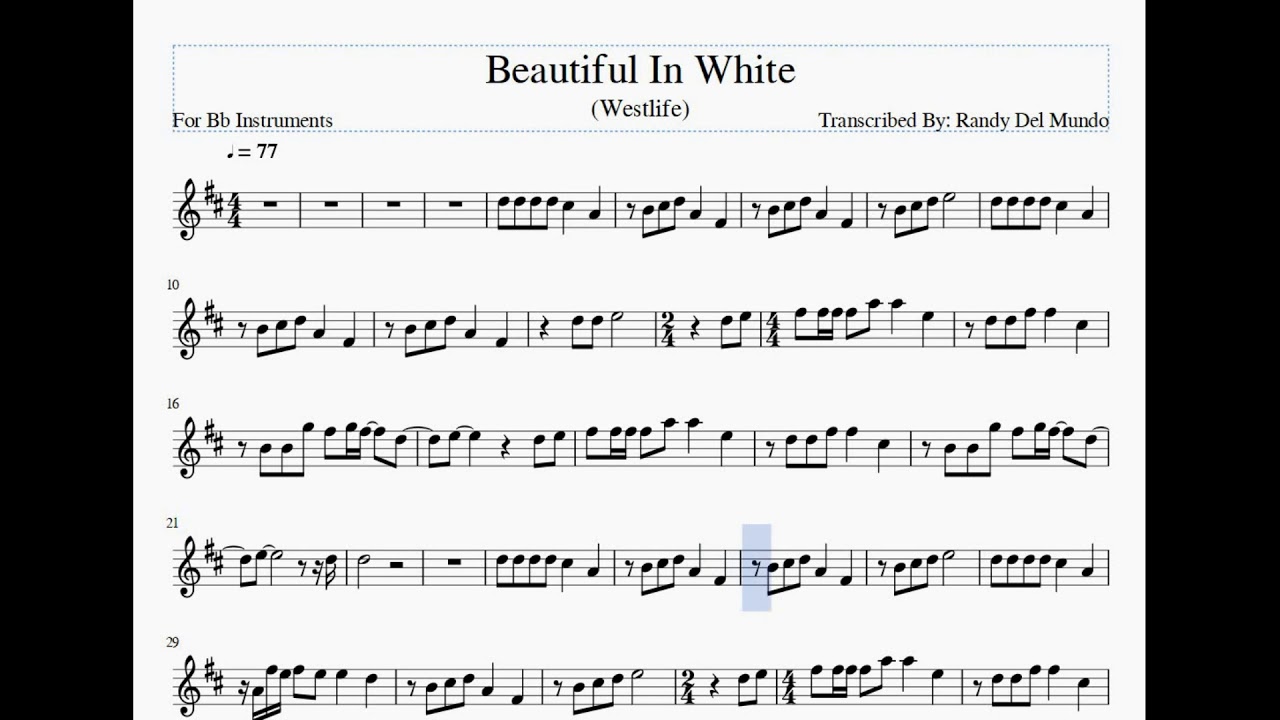Click measure number 16 label
Screen dimensions: 1280x720
coord(173,404)
